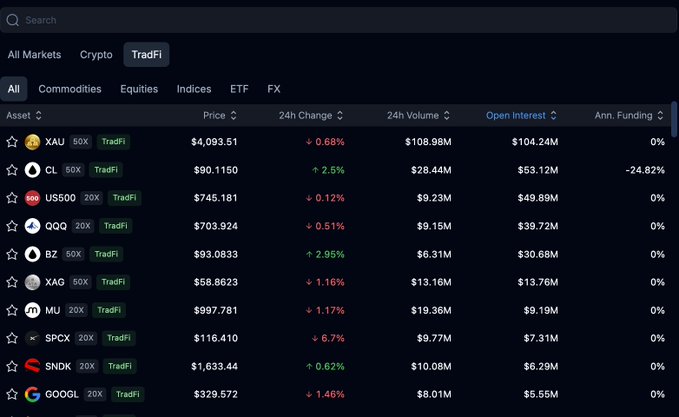Click the SPCX asset logo
The width and height of the screenshot is (679, 417).
point(32,338)
